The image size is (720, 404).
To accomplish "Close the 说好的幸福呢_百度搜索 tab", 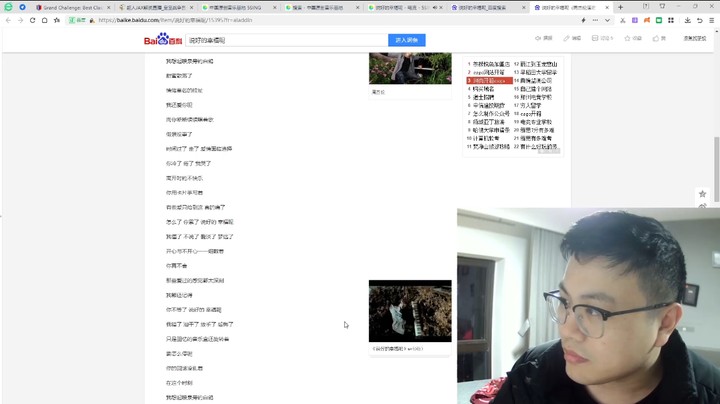I will click(x=523, y=8).
